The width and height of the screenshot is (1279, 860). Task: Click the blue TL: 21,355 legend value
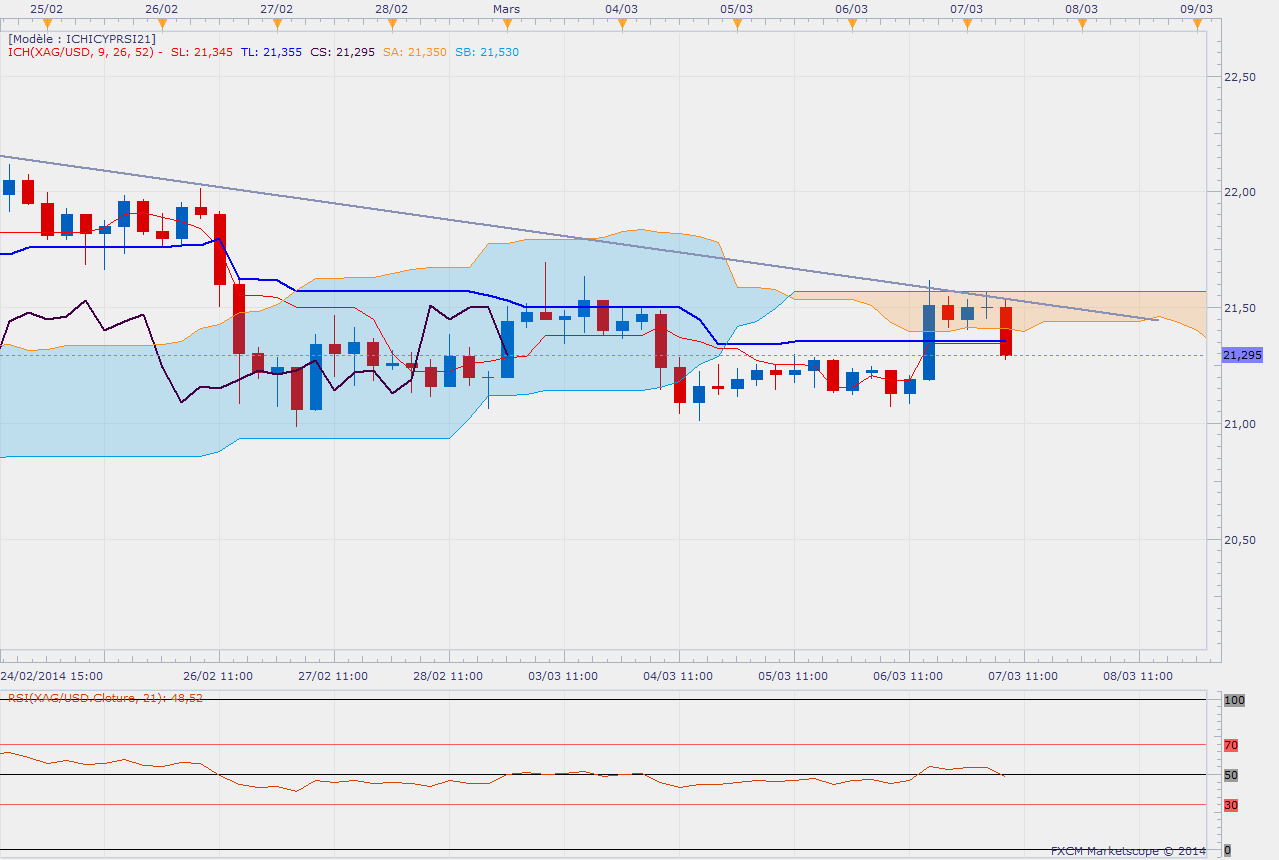[x=271, y=52]
